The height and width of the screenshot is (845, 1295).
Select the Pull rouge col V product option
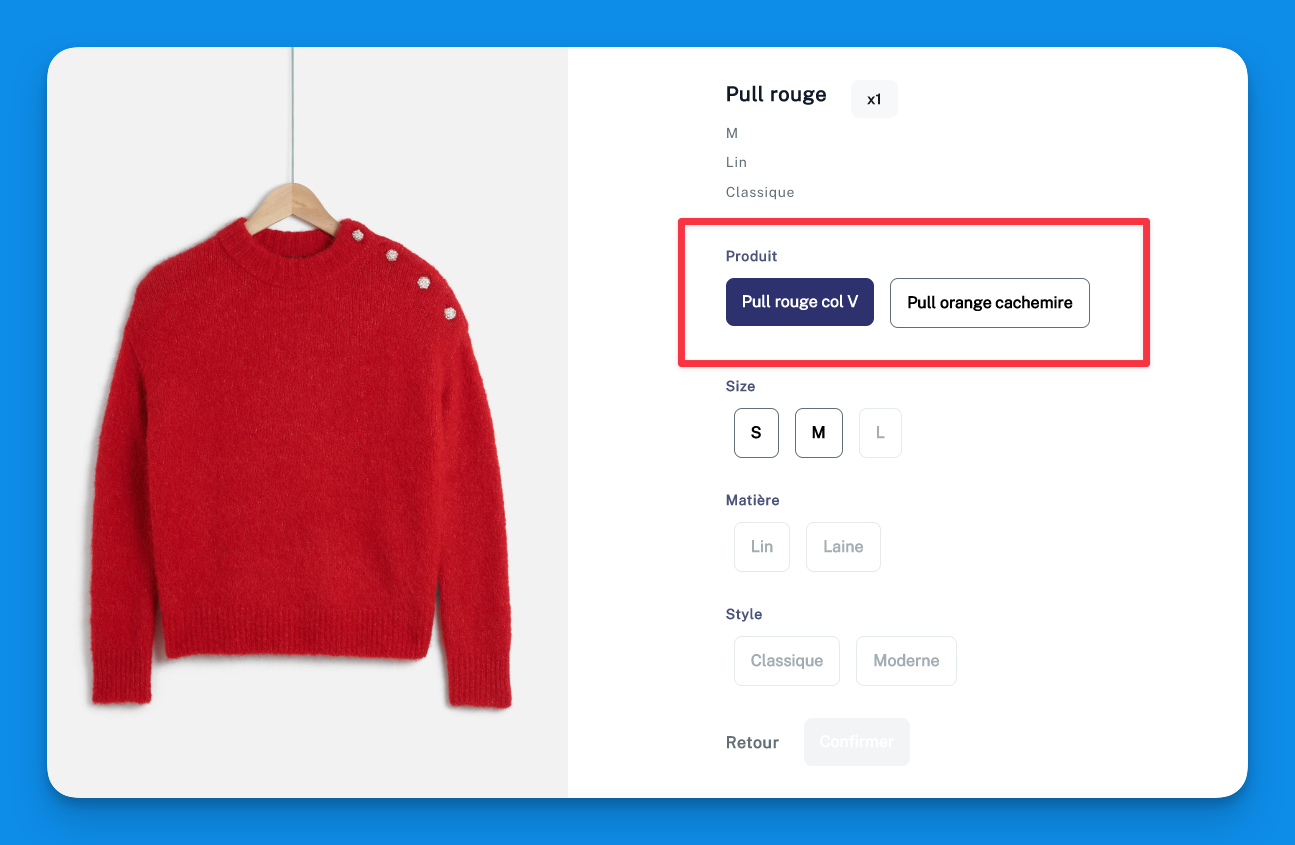[800, 302]
